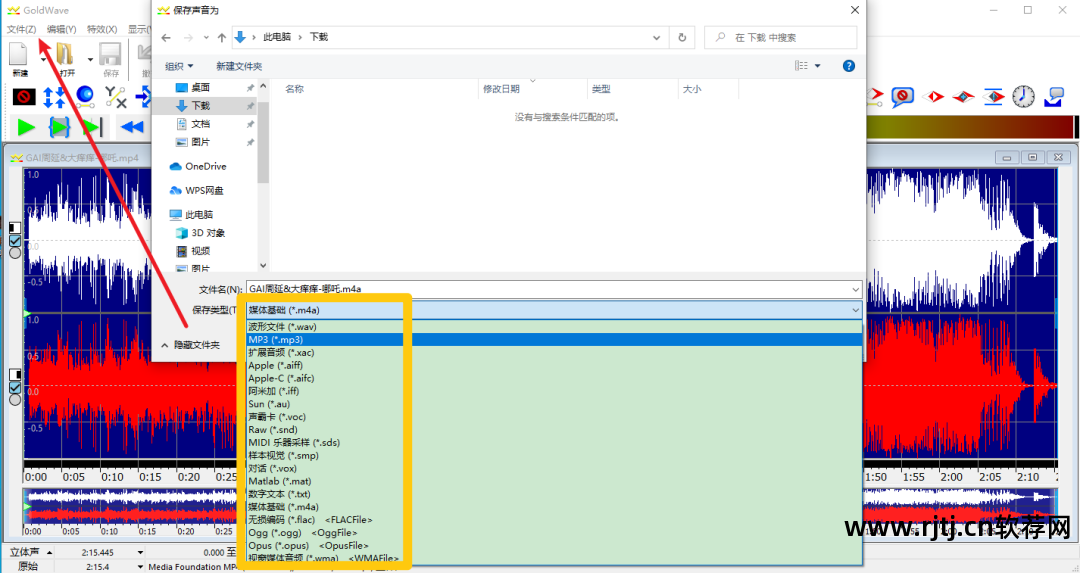The height and width of the screenshot is (573, 1080).
Task: Click the 在 下载 中搜索 search box
Action: pos(780,38)
